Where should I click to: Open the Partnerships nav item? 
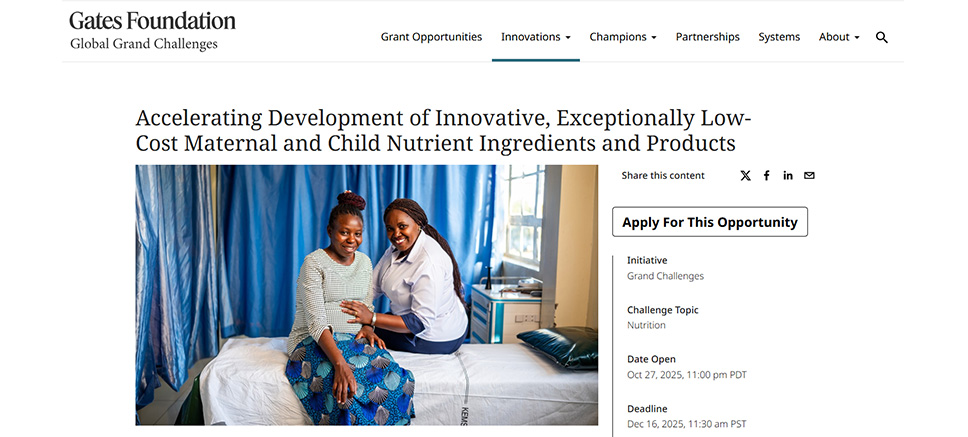point(707,37)
